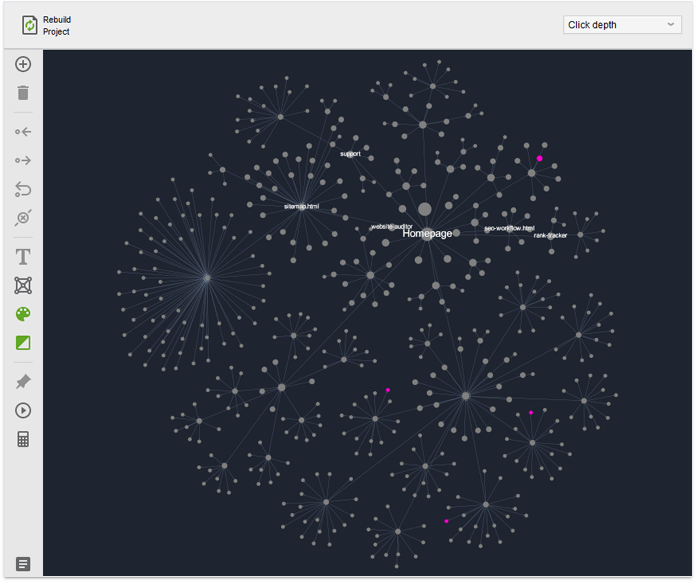Click the website-auditor node label
The width and height of the screenshot is (696, 582).
pyautogui.click(x=392, y=226)
